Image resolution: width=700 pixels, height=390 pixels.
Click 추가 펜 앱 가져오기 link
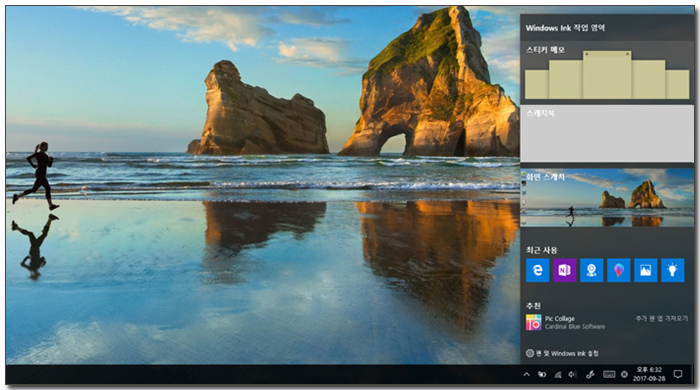pyautogui.click(x=662, y=318)
